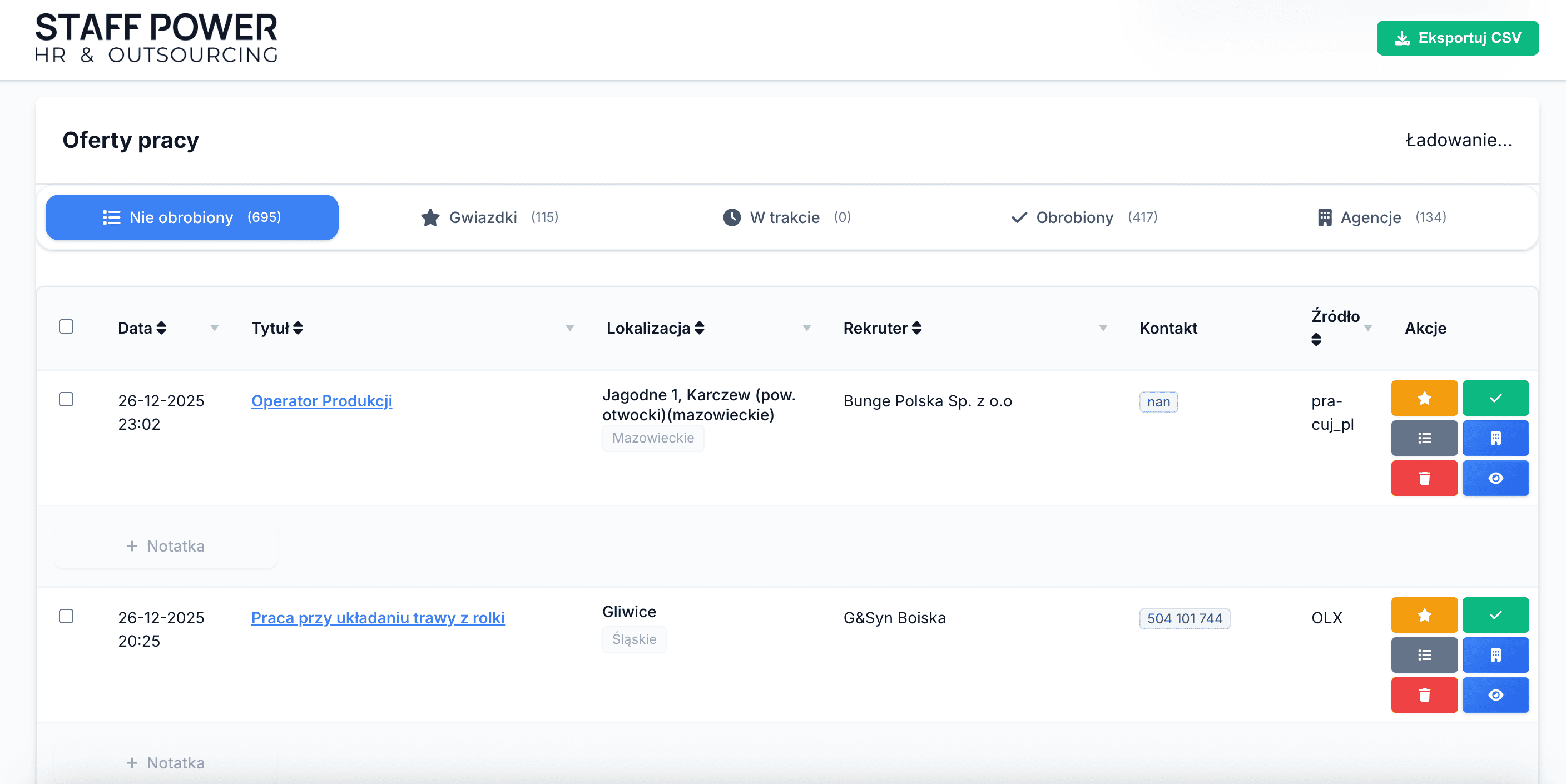Star the Praca przy układaniu trawy offer
This screenshot has height=784, width=1566.
(x=1424, y=615)
